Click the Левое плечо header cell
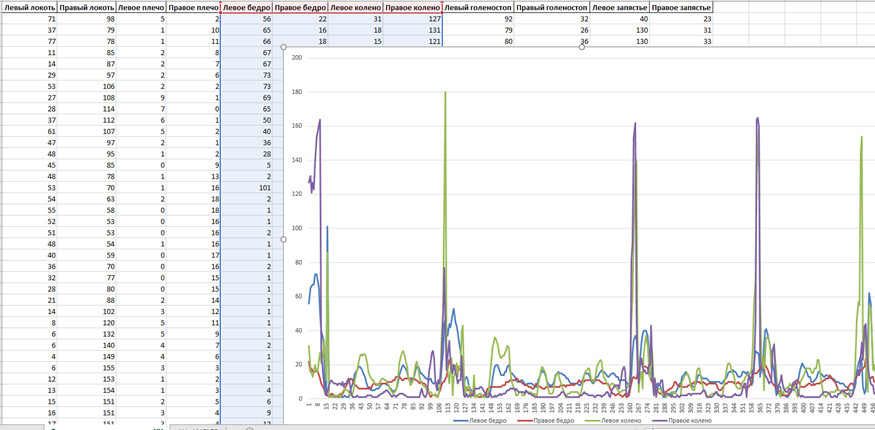 (139, 7)
